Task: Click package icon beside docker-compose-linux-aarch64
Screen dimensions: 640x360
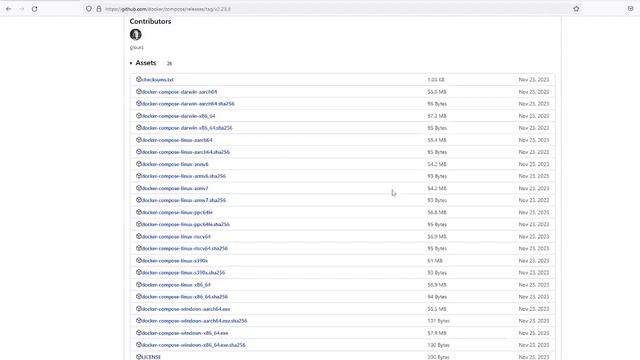Action: [x=139, y=140]
